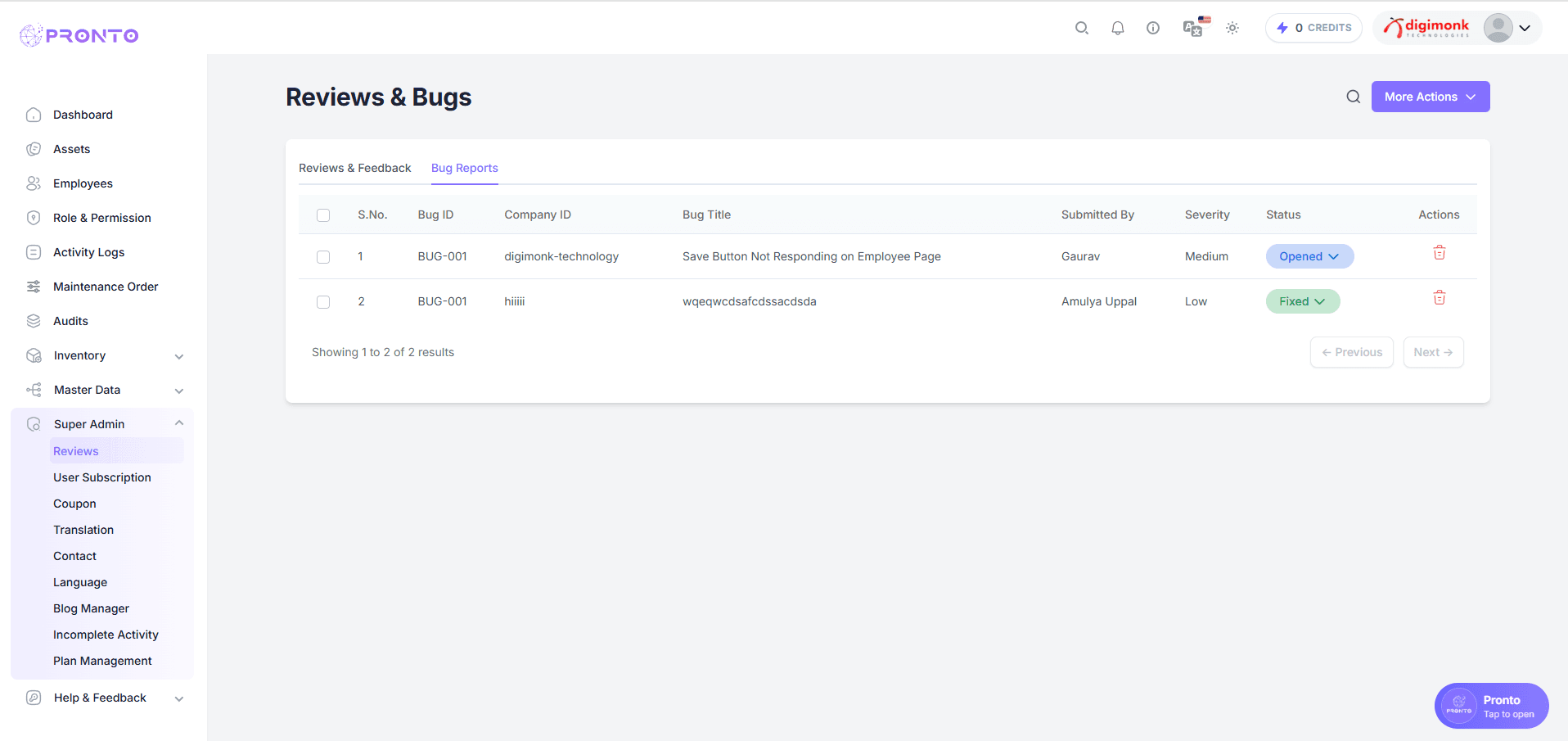Click the Next pagination button

pyautogui.click(x=1433, y=351)
